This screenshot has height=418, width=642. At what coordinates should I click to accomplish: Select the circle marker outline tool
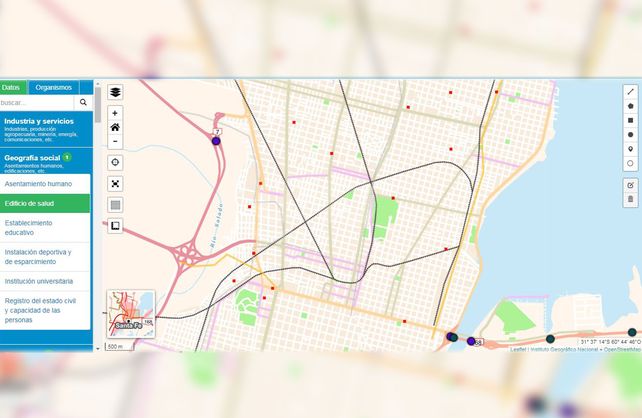tap(631, 163)
